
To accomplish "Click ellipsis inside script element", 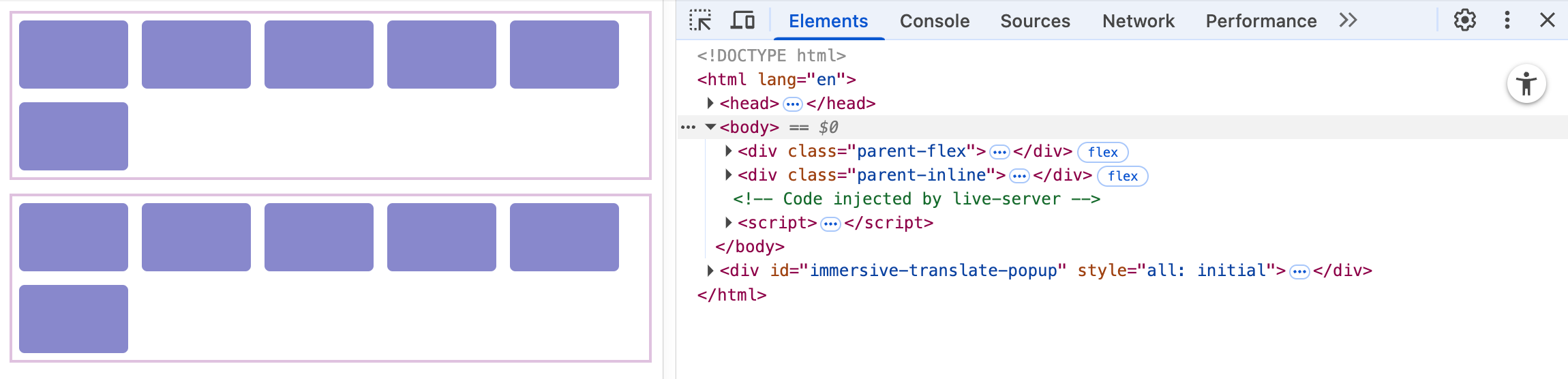I will 830,224.
